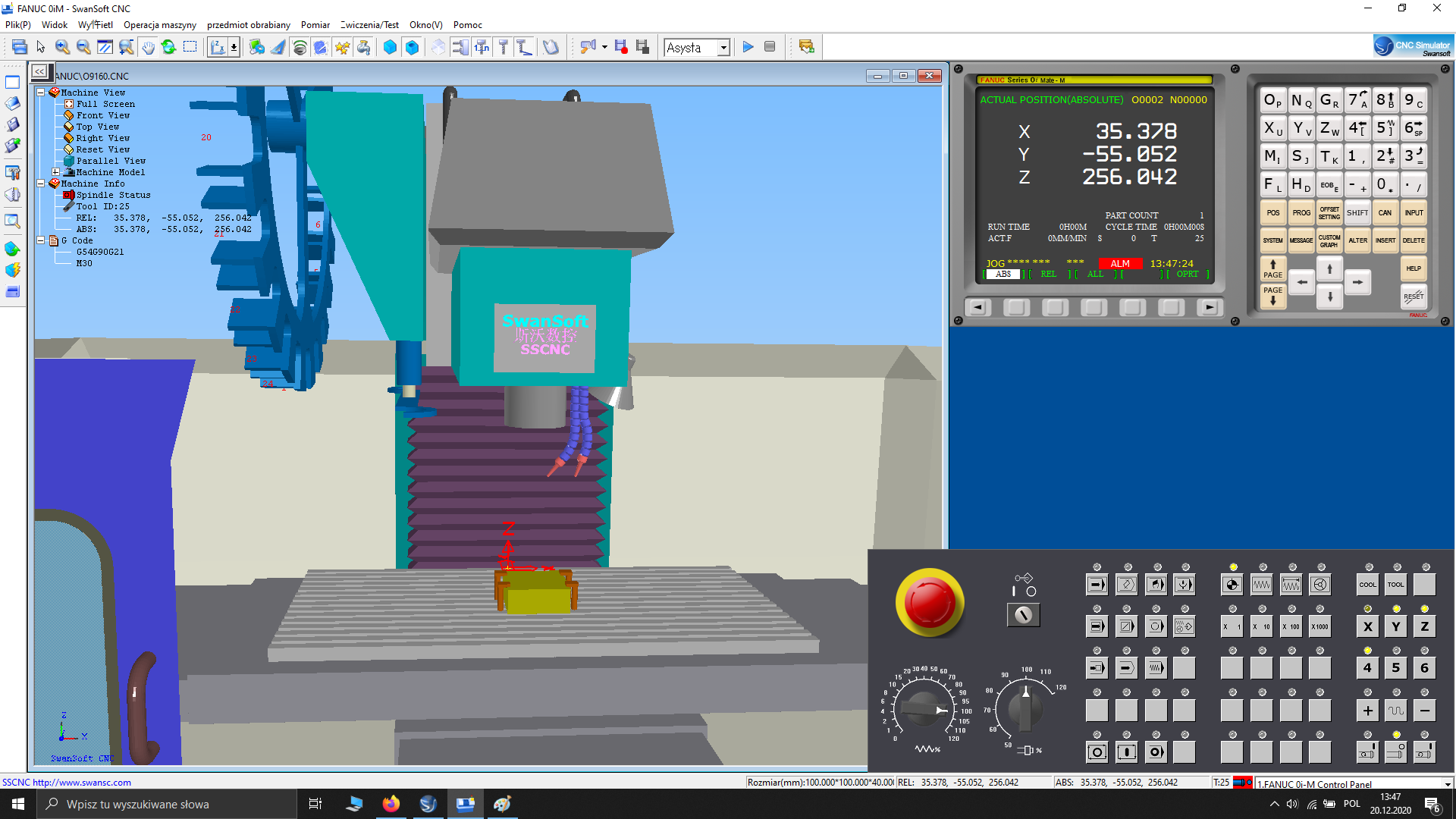The image size is (1456, 819).
Task: Click the left-arrow soft key below screen
Action: 977,307
